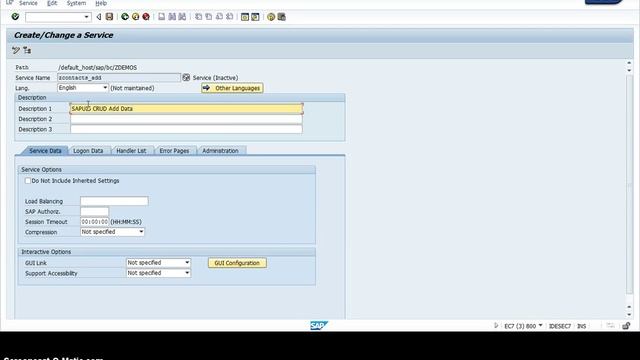Screen dimensions: 640x360
Task: Check Do Not Include Inherited Settings
Action: click(x=28, y=181)
